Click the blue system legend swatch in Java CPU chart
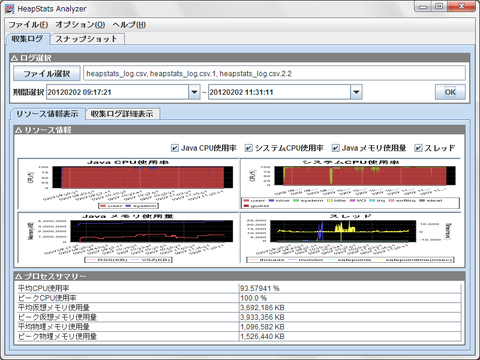This screenshot has width=480, height=360. click(x=128, y=206)
